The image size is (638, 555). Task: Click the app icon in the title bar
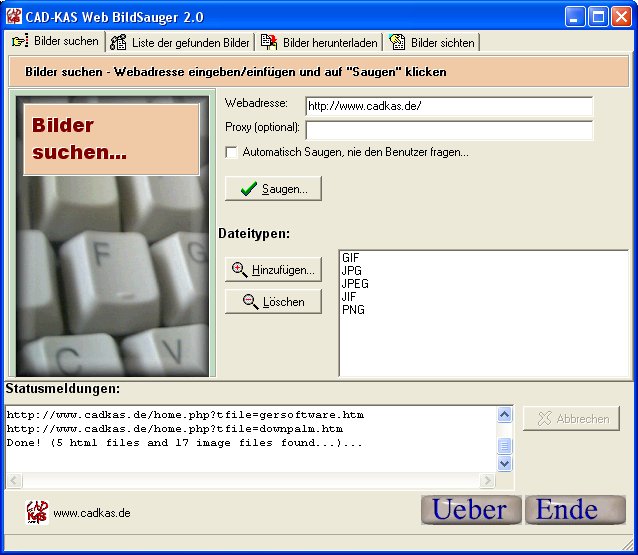(x=14, y=16)
